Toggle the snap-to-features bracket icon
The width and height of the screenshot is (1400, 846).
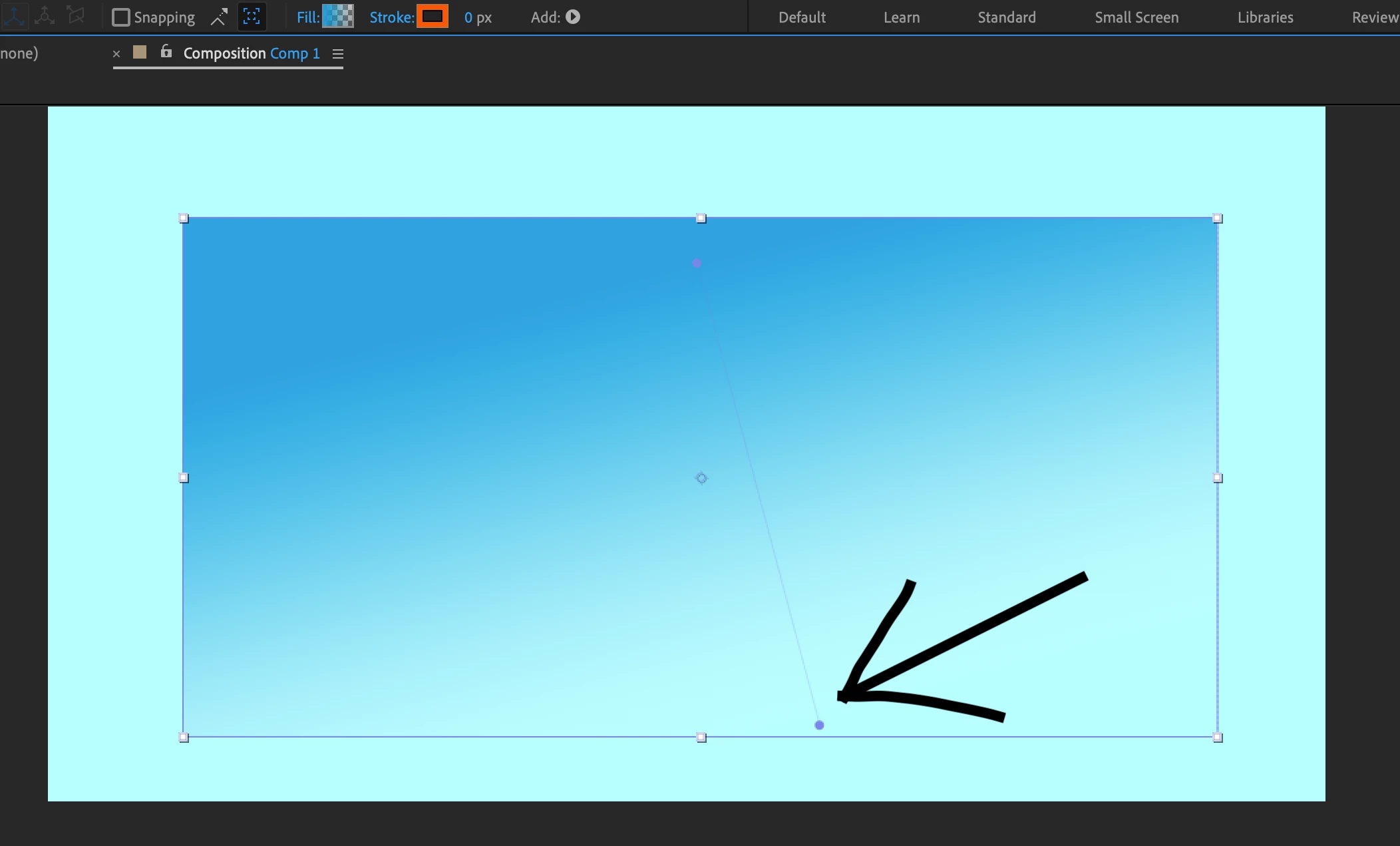click(x=252, y=17)
